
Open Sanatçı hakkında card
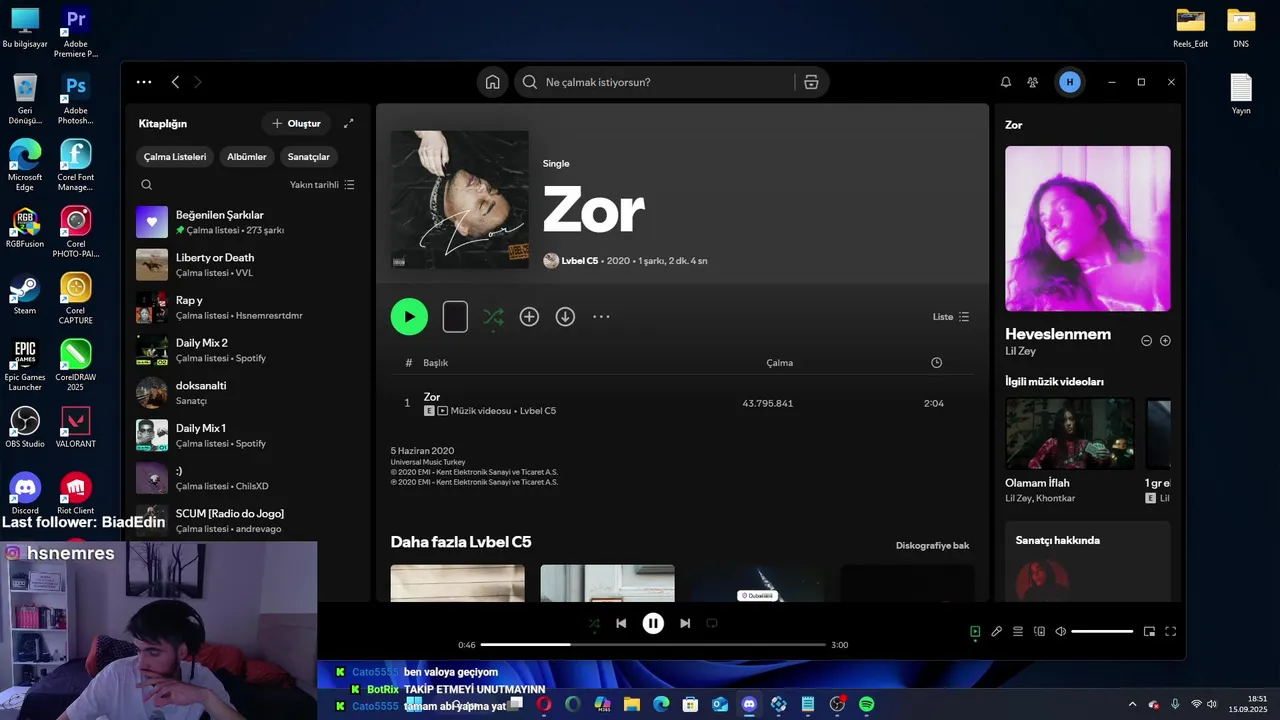1088,560
